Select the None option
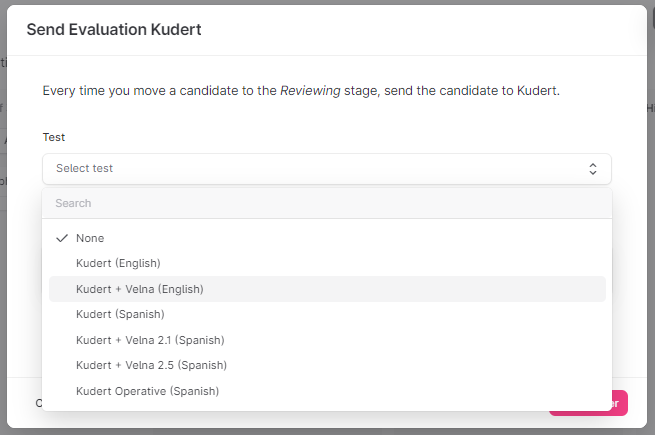Screen dimensions: 655x435 (x=90, y=238)
